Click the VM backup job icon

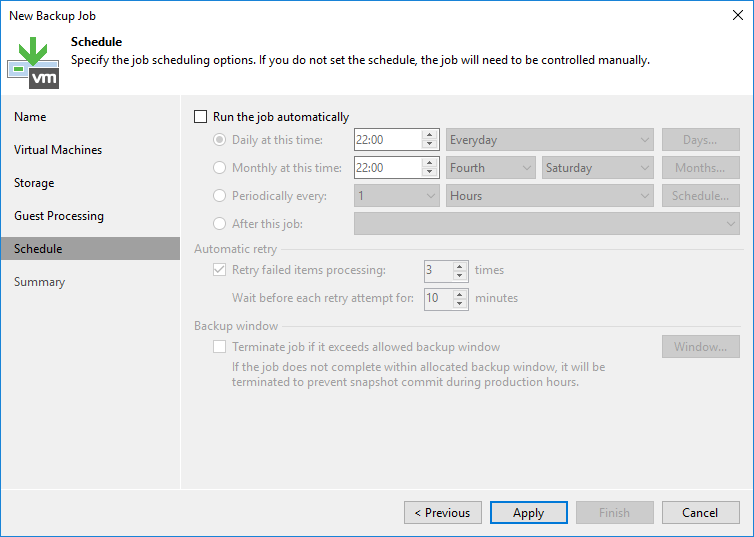(33, 62)
